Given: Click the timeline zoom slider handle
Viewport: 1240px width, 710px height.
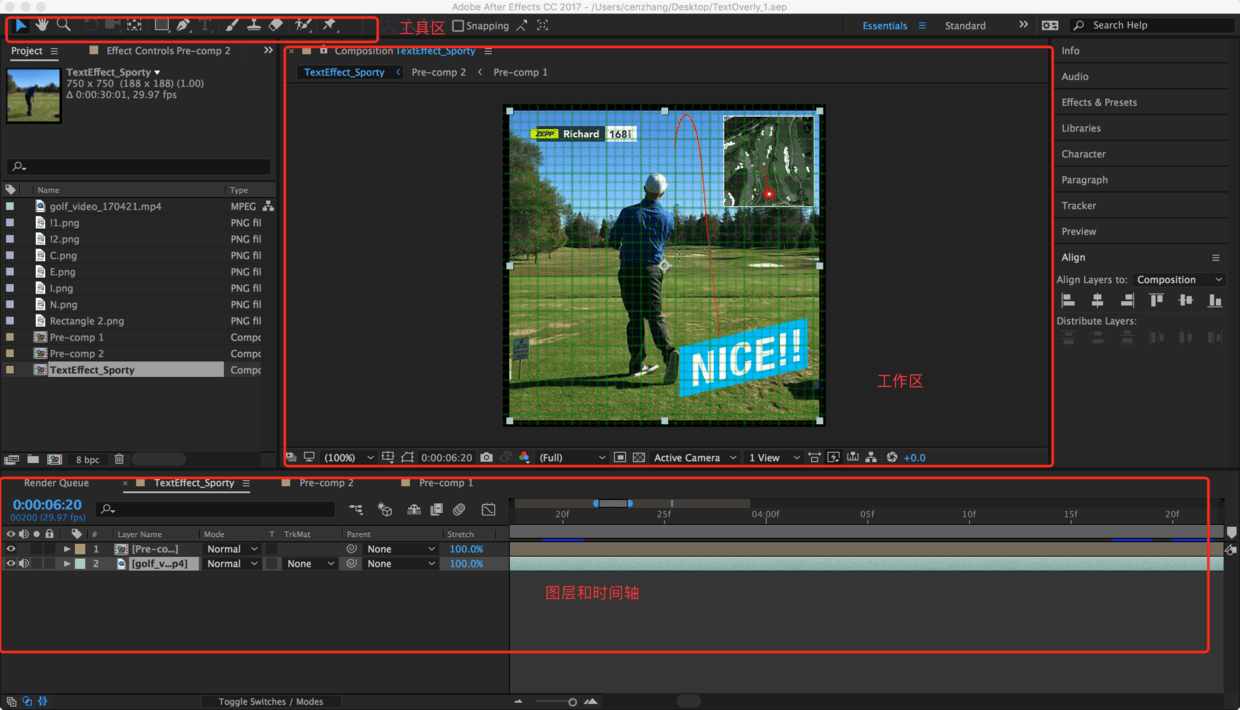Looking at the screenshot, I should (572, 702).
